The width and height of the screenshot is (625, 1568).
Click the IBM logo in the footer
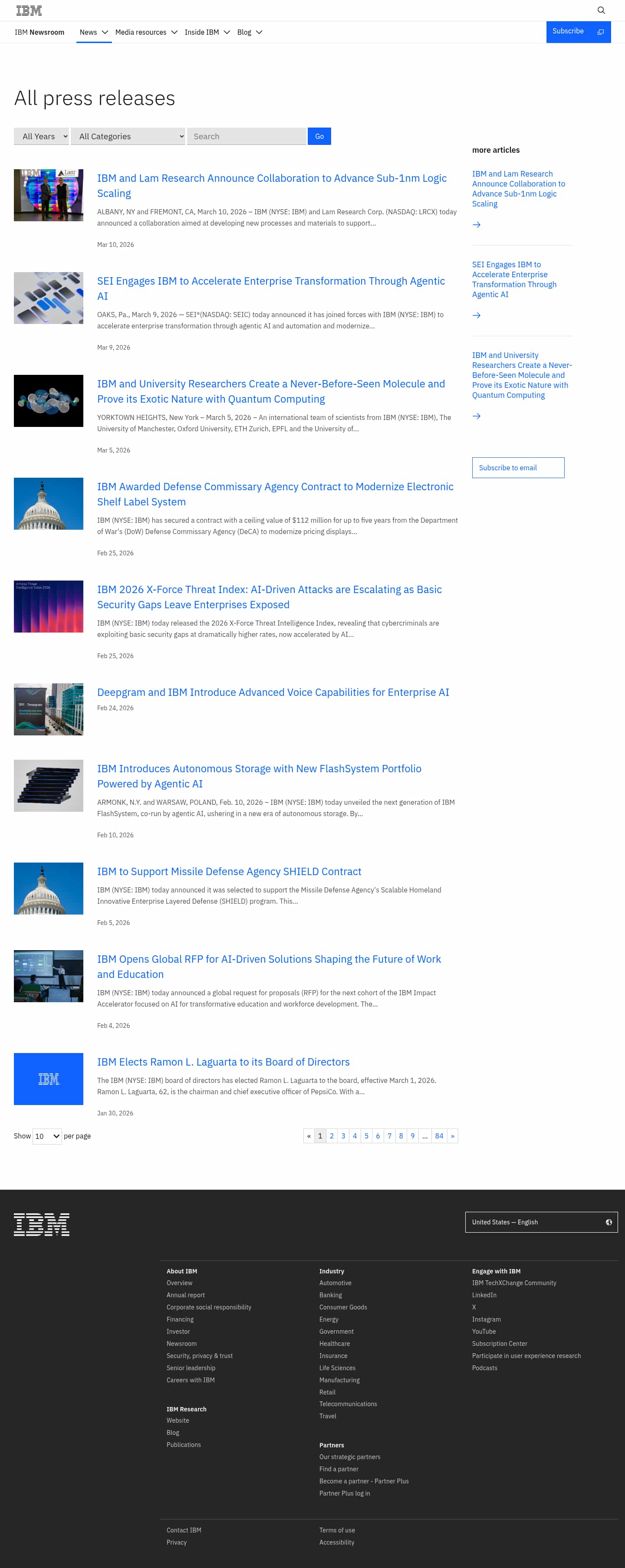tap(41, 1224)
